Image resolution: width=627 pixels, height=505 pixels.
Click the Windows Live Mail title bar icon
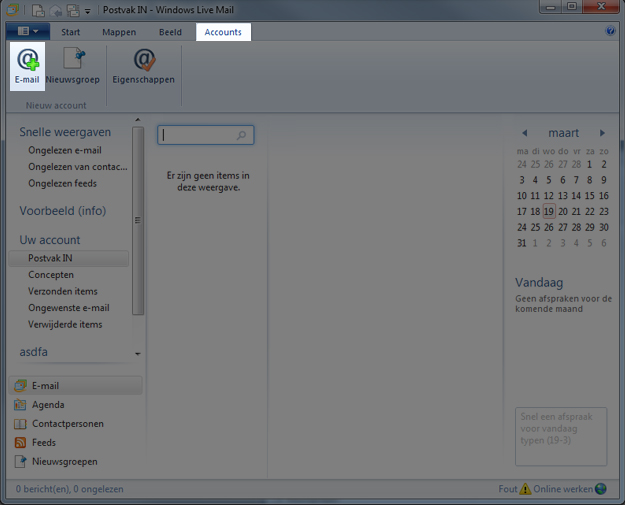[12, 10]
